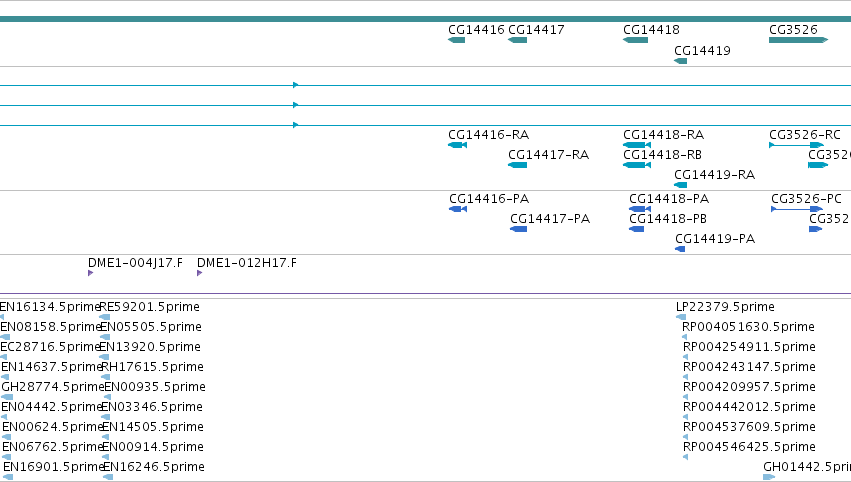Click the CG14418 gene label
The image size is (851, 482).
coord(651,30)
